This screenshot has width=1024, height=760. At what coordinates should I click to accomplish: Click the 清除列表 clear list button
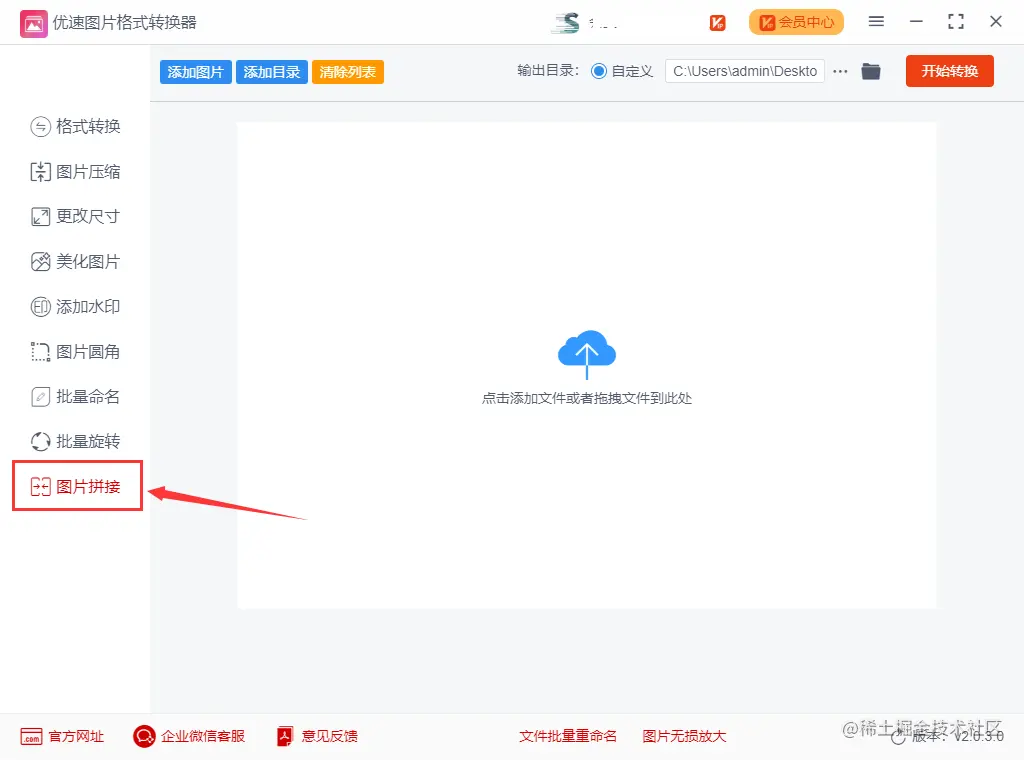pos(347,72)
